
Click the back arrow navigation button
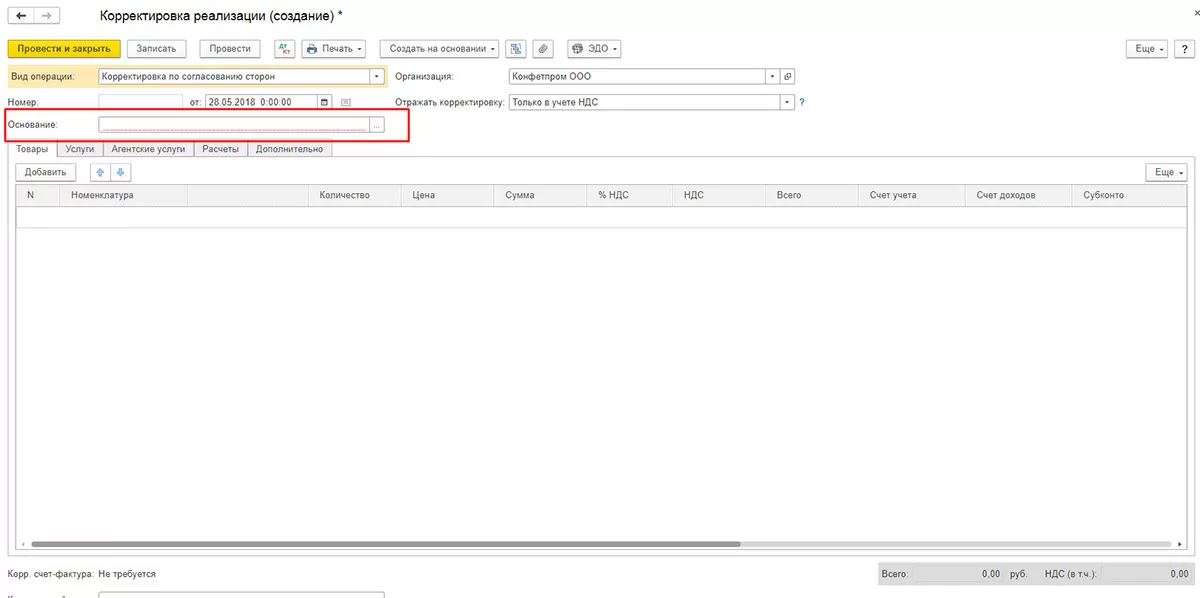(x=21, y=16)
